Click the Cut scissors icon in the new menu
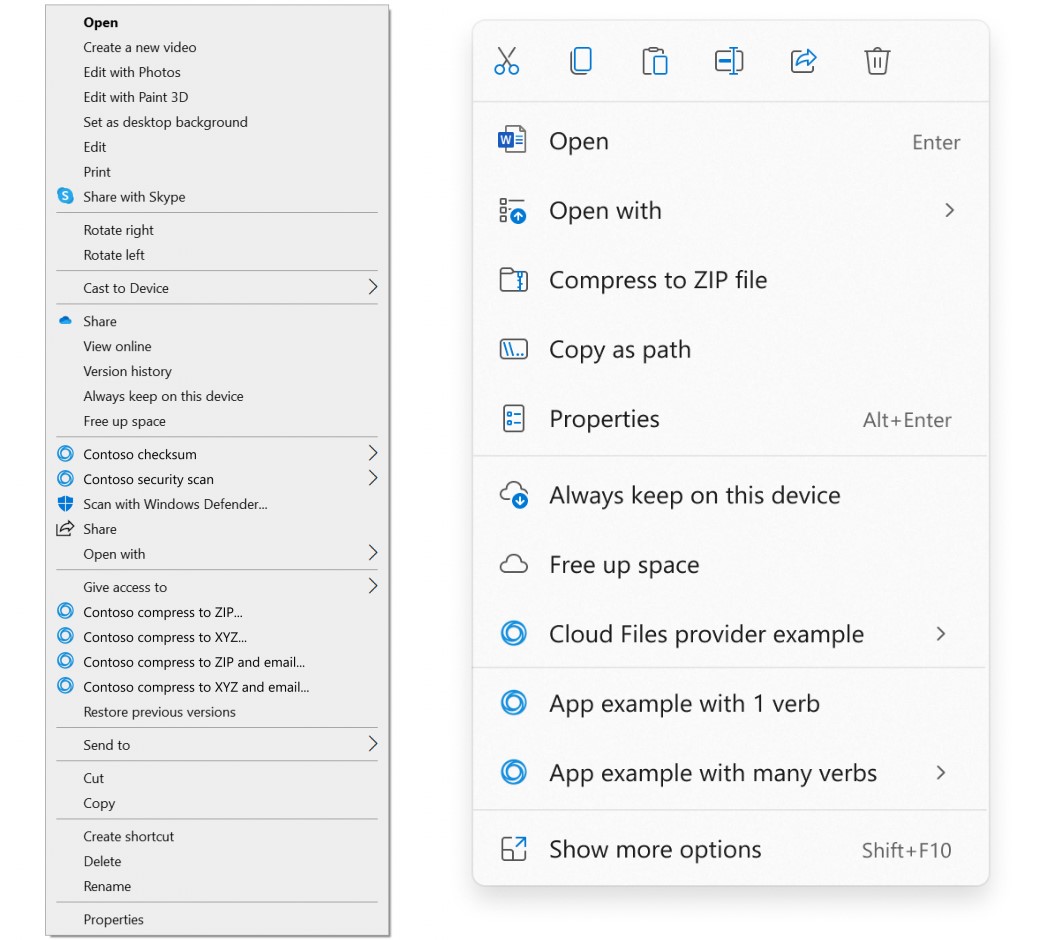Screen dimensions: 1046x940 pyautogui.click(x=506, y=61)
